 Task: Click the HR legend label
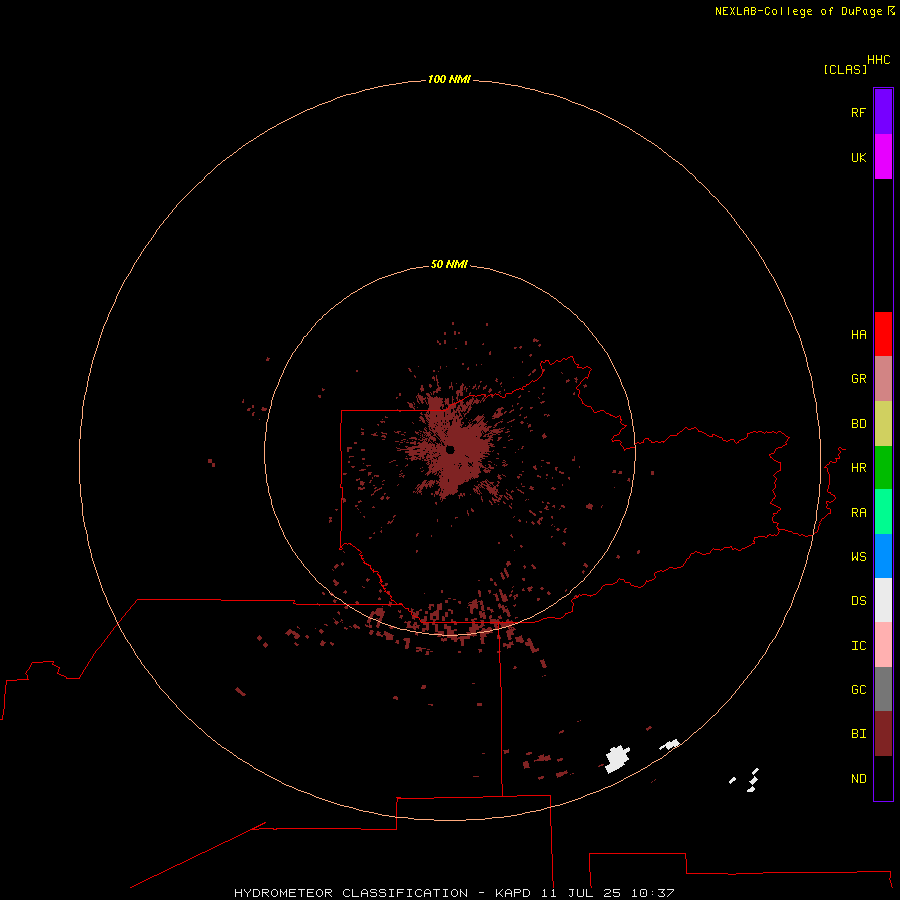[858, 468]
